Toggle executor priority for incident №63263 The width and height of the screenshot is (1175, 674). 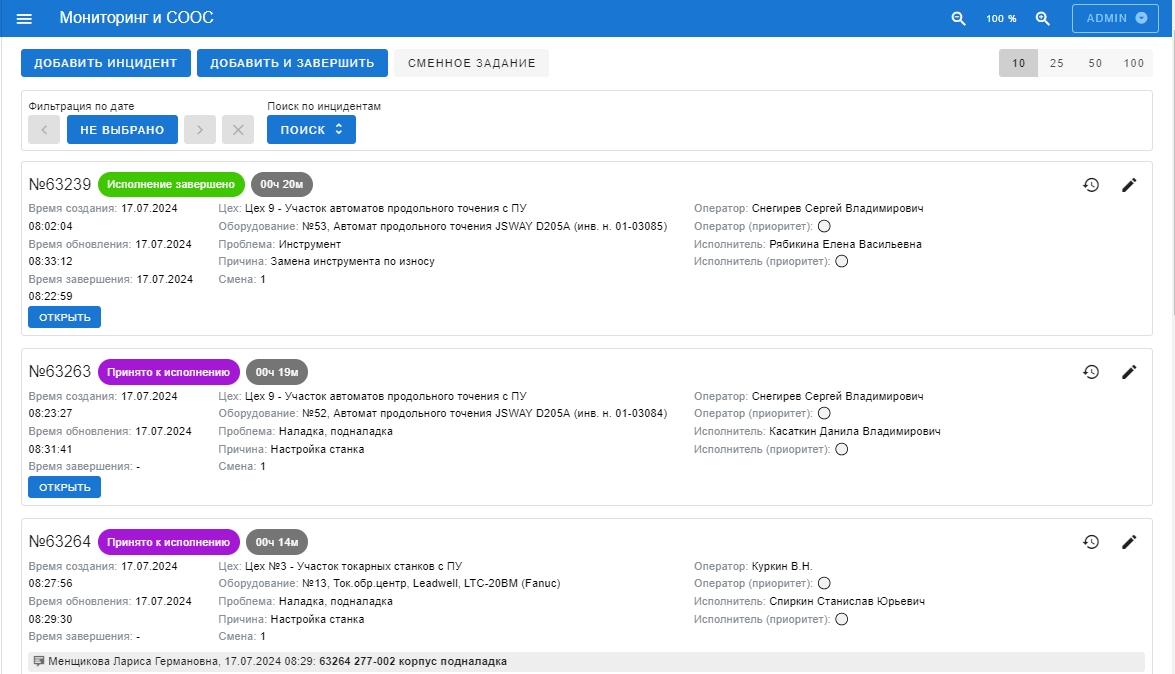click(841, 450)
